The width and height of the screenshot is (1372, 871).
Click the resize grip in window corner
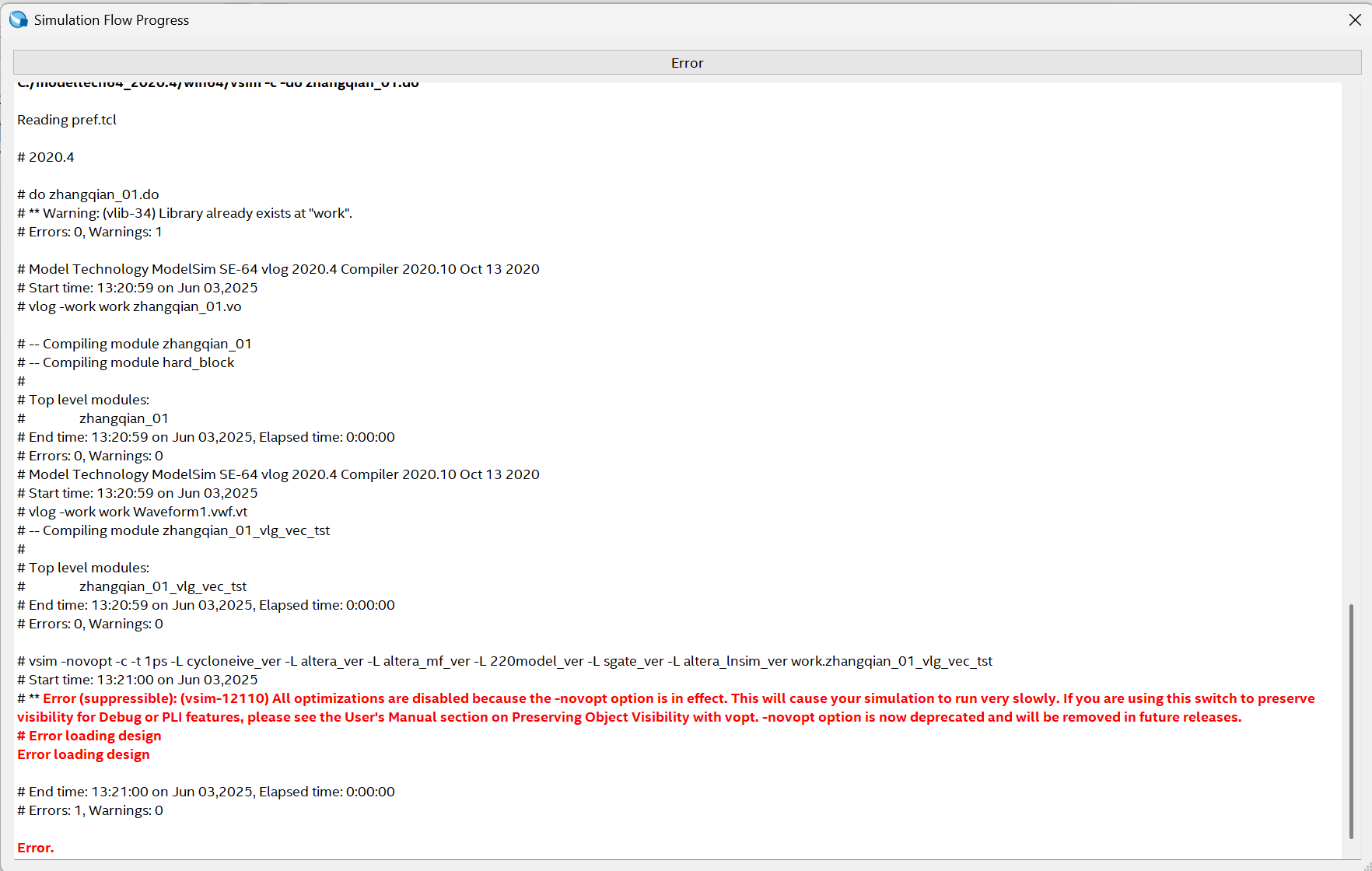(x=1366, y=866)
